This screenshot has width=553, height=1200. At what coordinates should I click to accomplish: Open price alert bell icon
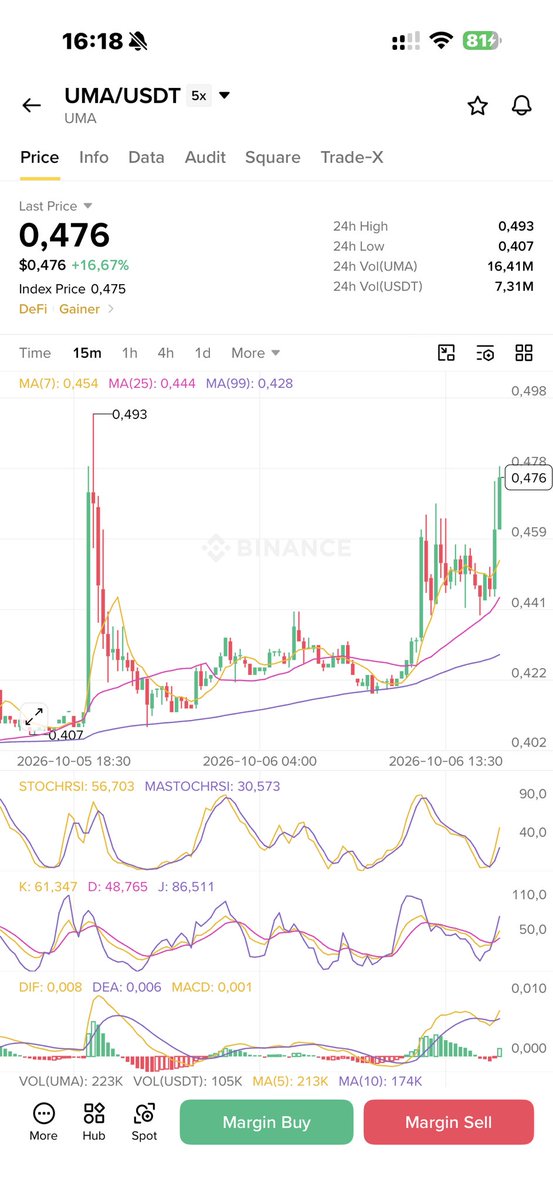click(521, 105)
